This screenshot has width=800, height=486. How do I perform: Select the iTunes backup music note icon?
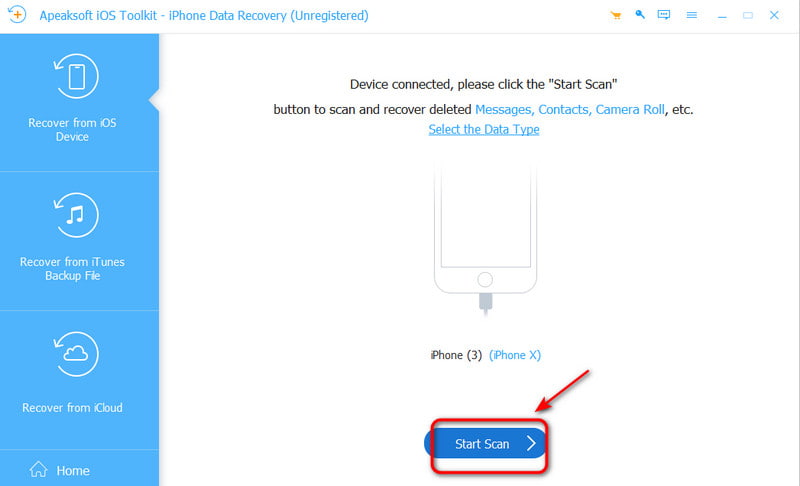(x=76, y=215)
